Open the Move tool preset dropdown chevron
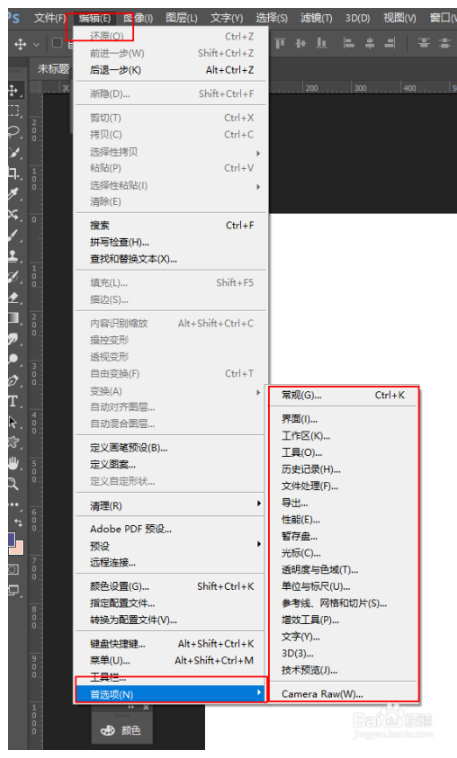This screenshot has height=758, width=457. 36,44
